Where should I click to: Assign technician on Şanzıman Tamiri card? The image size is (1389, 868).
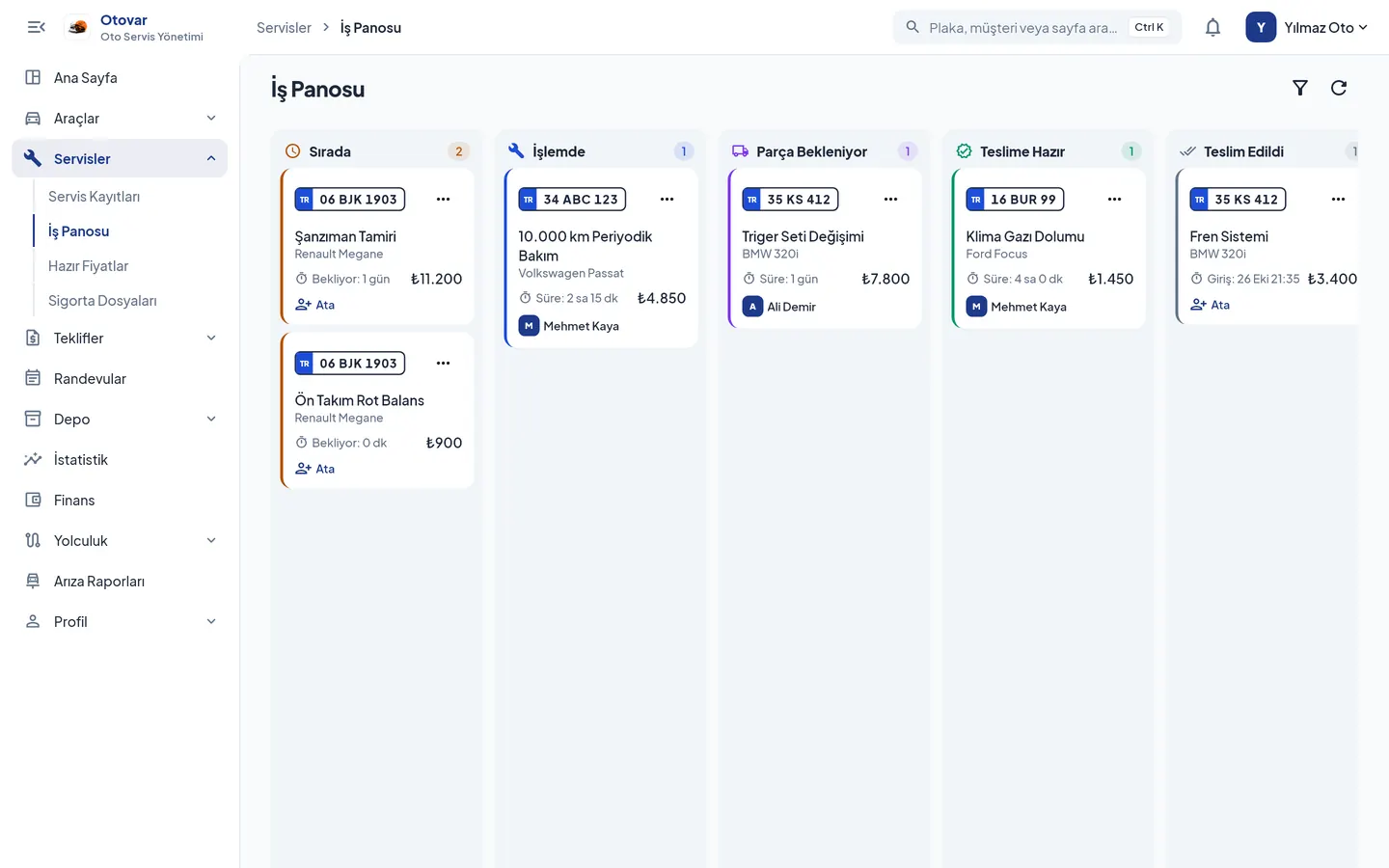coord(315,305)
